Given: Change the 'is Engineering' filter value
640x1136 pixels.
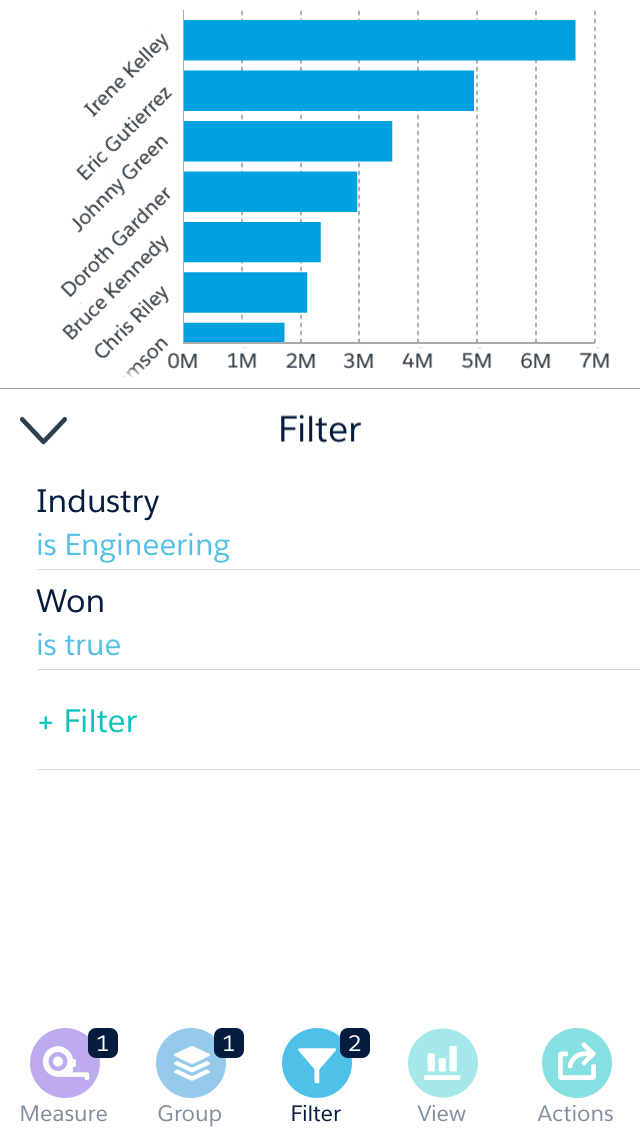Looking at the screenshot, I should pos(133,546).
